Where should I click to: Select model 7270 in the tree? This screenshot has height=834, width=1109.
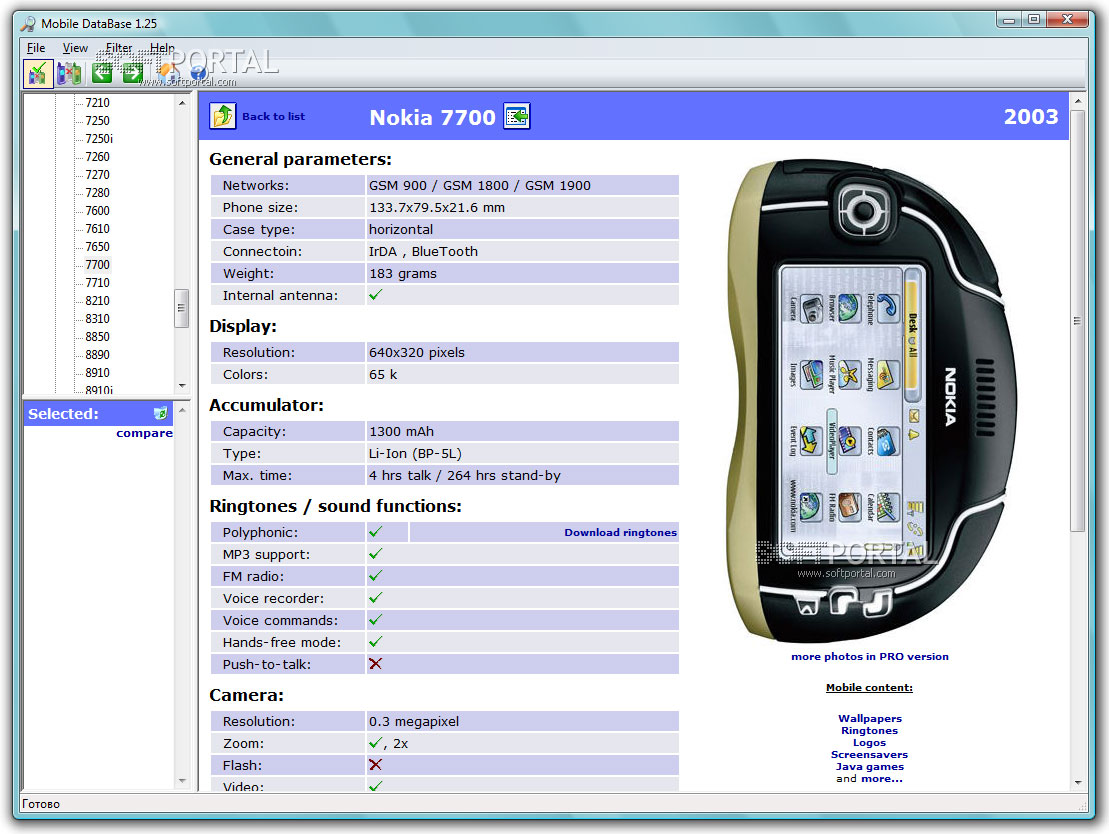pos(98,175)
